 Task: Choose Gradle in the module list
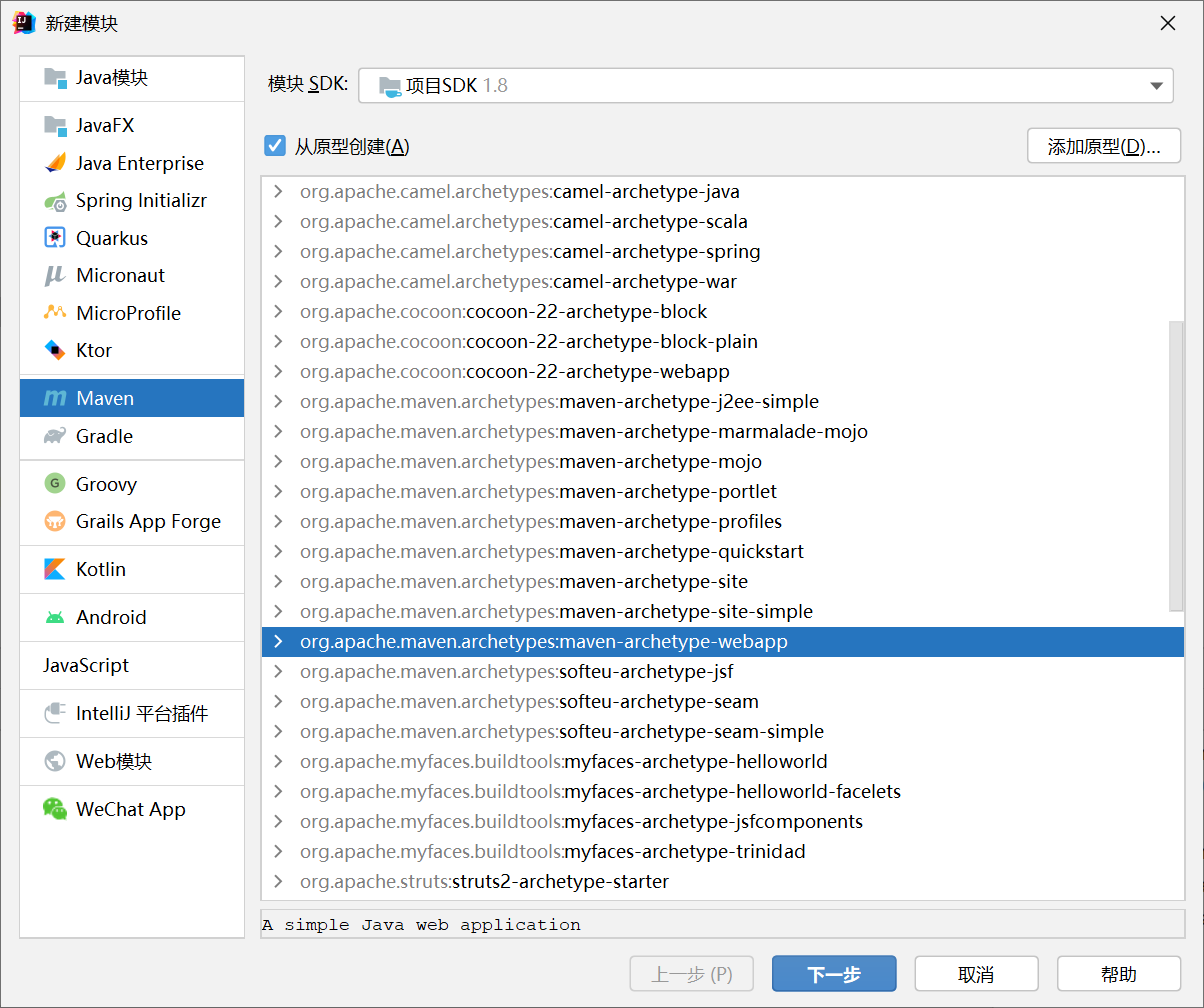point(132,436)
